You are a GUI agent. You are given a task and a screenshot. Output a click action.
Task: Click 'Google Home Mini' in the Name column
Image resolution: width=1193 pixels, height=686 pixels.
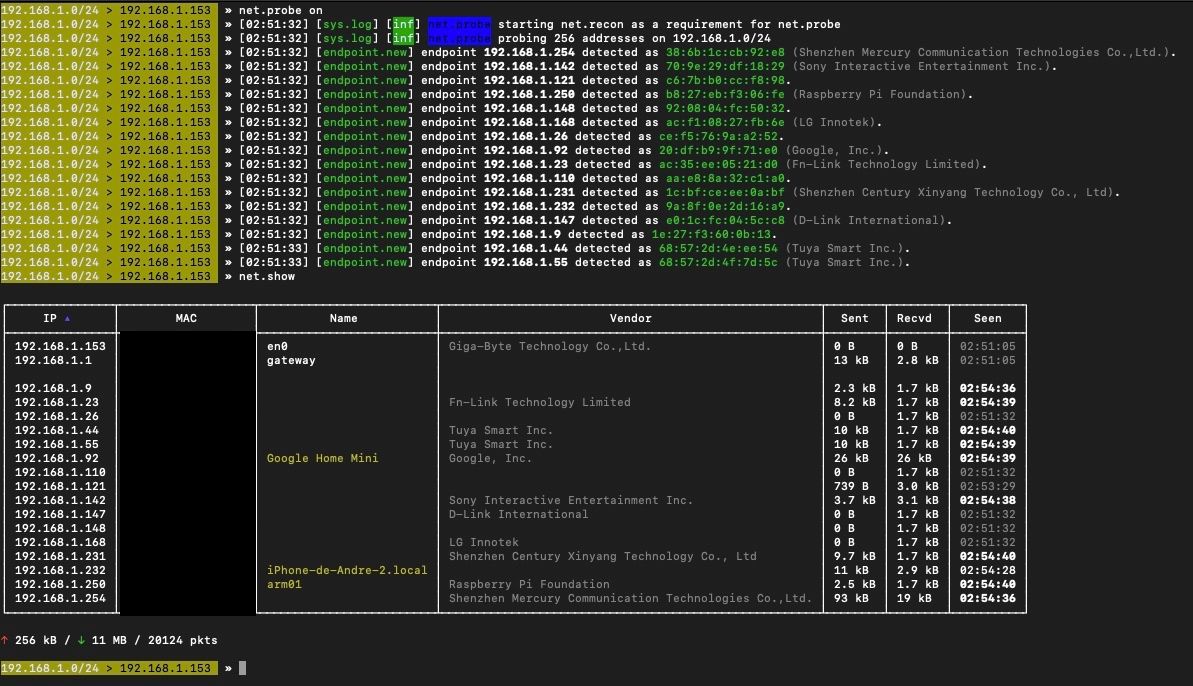tap(323, 459)
